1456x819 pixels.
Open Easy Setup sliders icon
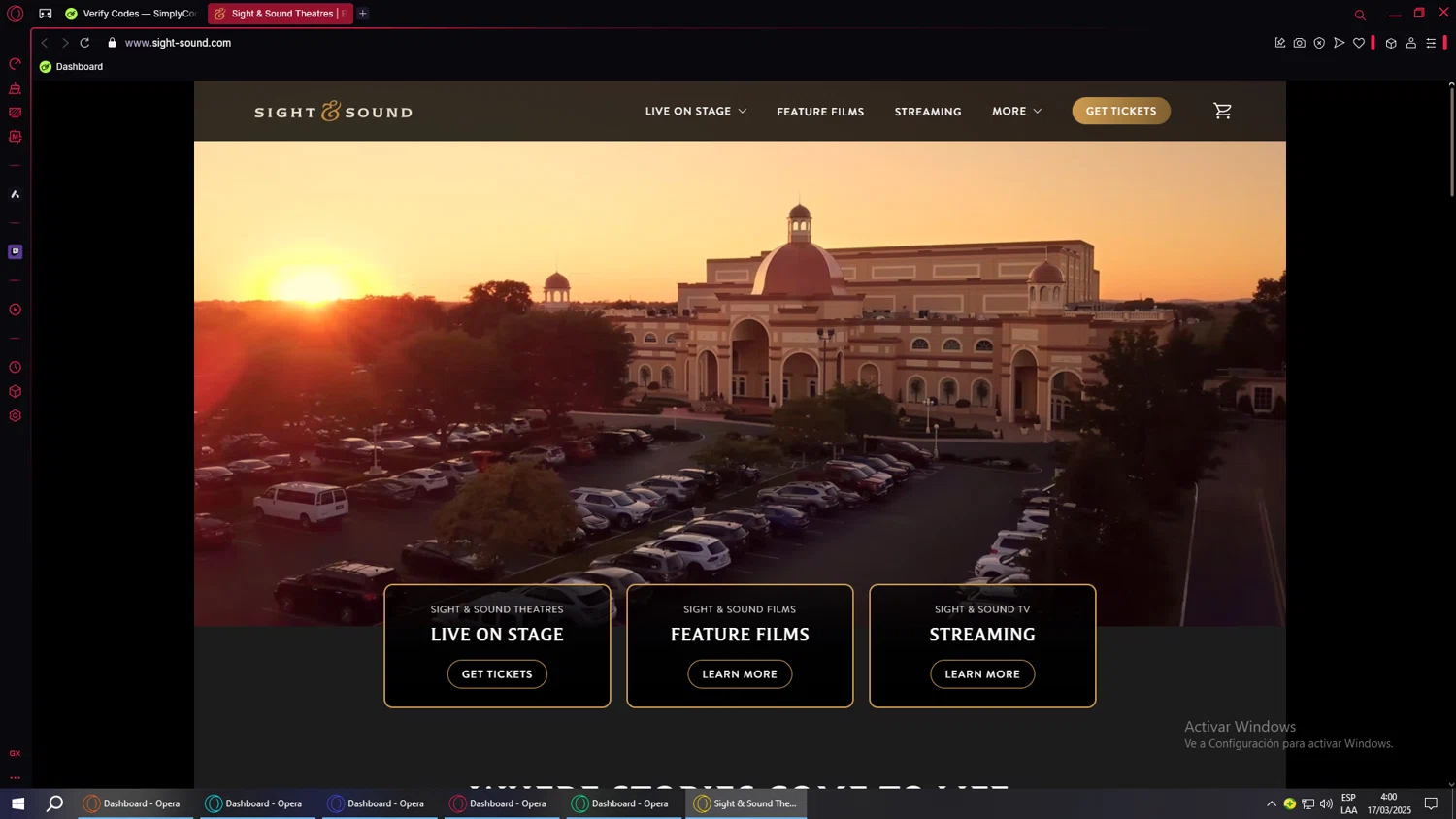pos(1431,43)
